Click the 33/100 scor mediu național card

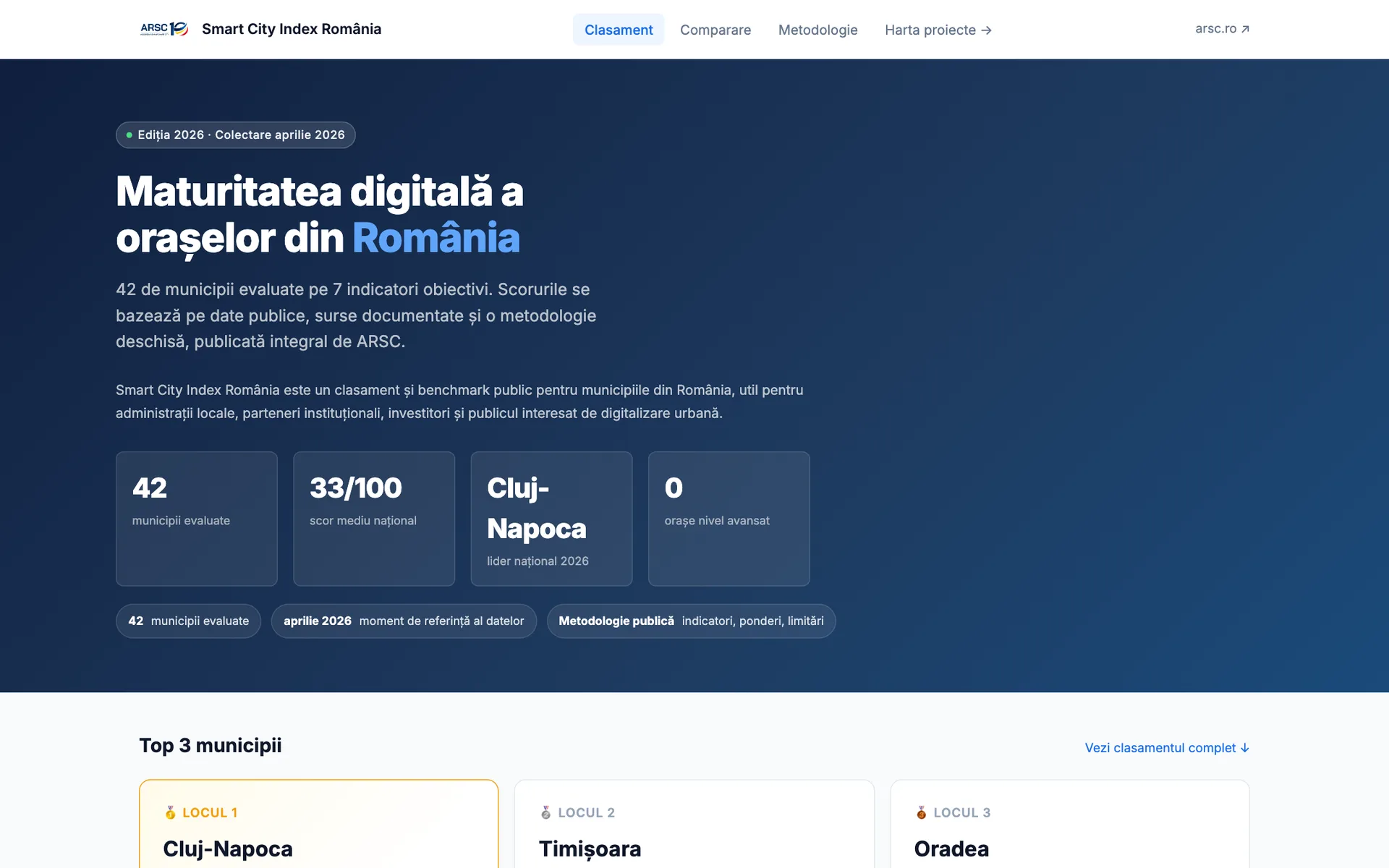374,519
